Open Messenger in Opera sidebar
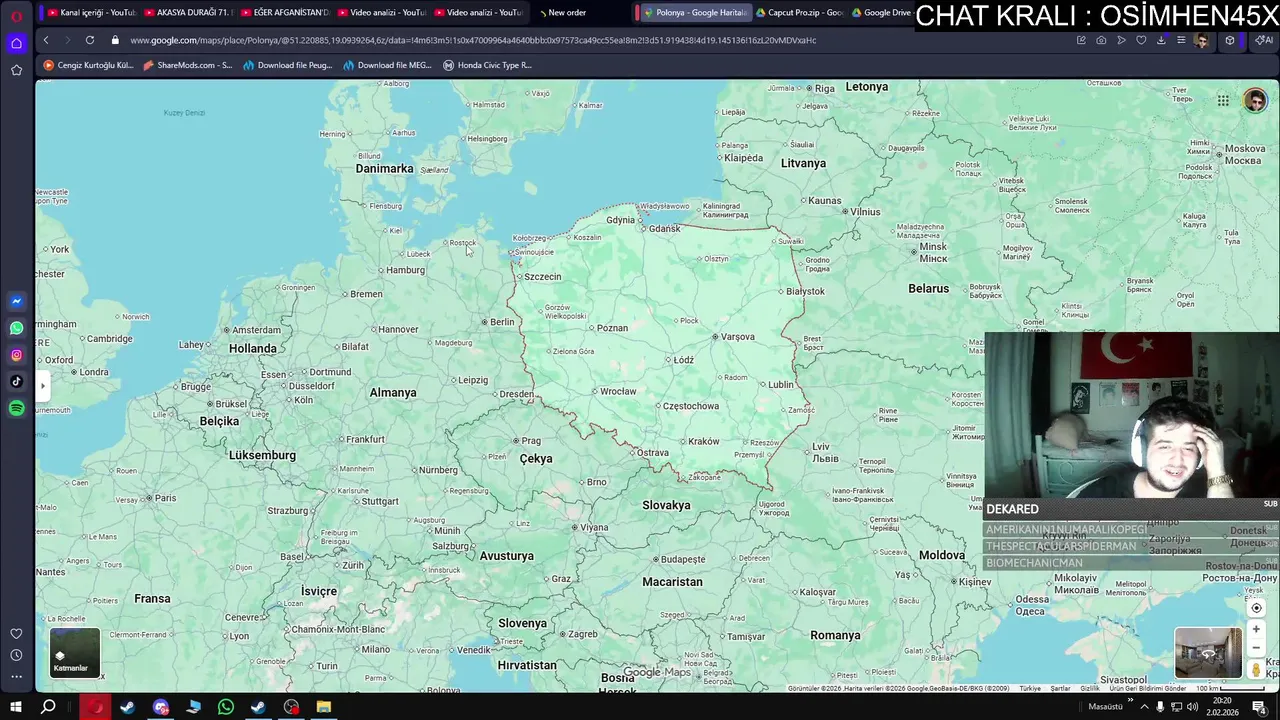 pos(16,301)
